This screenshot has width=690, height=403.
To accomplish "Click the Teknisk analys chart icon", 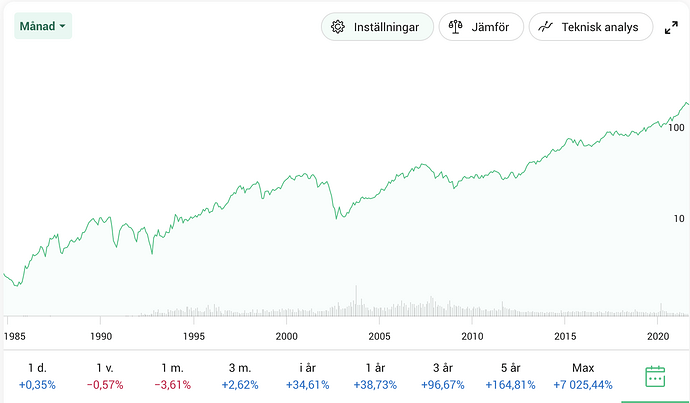I will (x=546, y=27).
